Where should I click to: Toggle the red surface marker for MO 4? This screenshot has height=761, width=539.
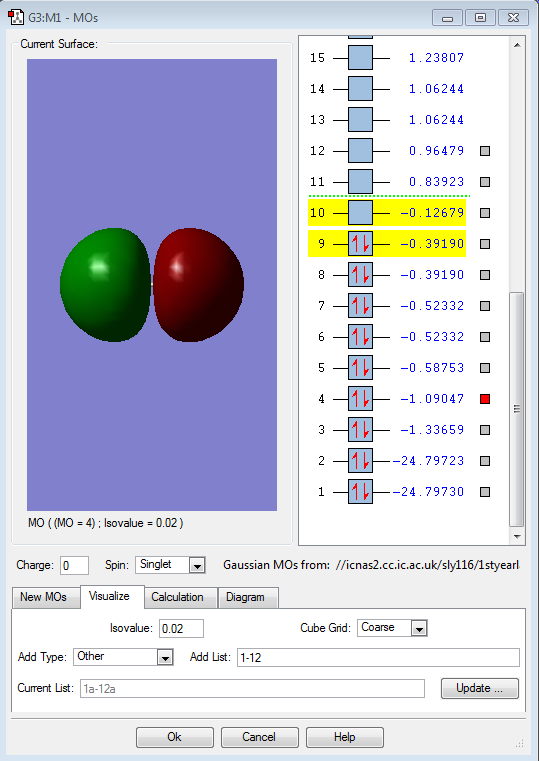click(485, 399)
